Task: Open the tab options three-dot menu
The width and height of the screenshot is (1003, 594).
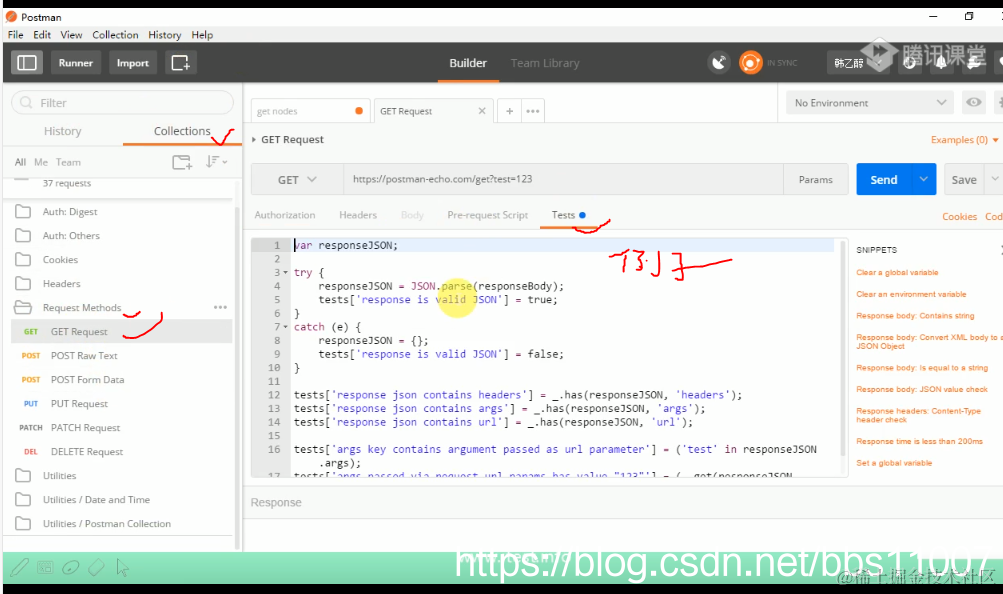Action: click(x=533, y=111)
